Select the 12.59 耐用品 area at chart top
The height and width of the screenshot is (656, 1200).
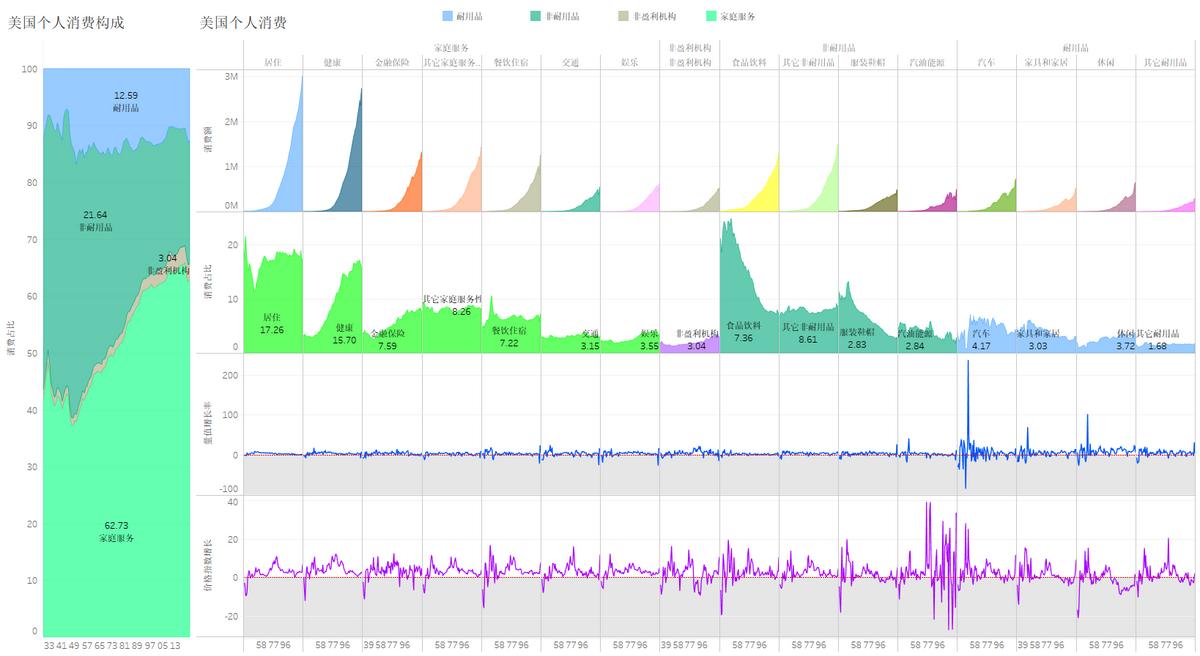point(126,102)
